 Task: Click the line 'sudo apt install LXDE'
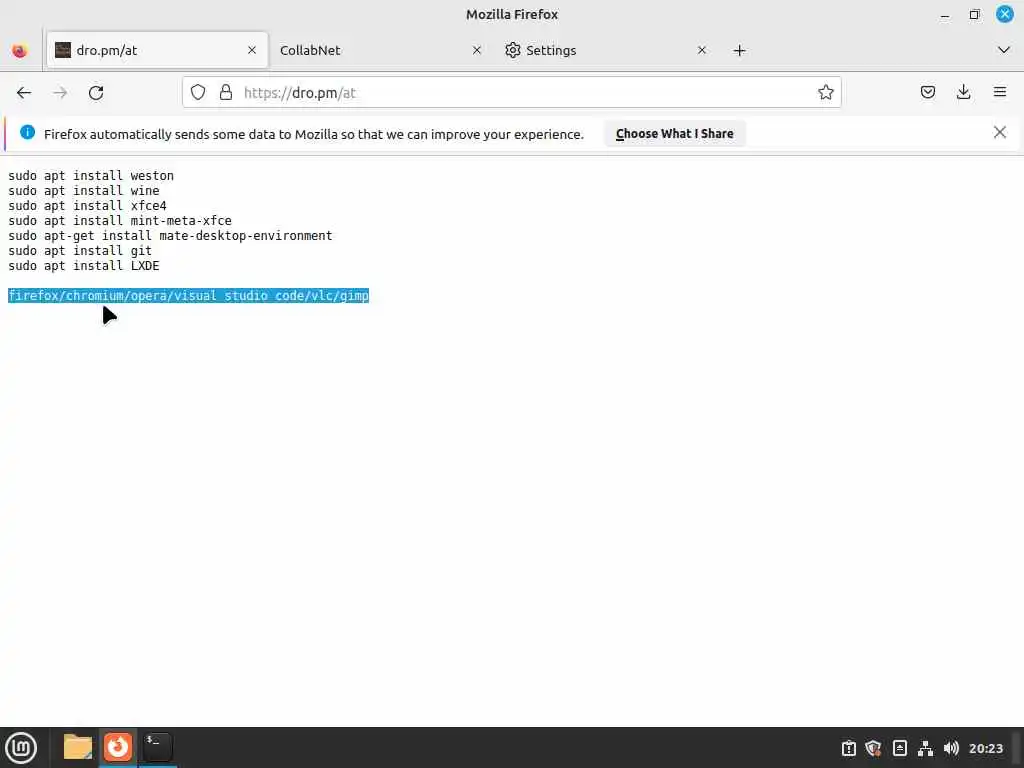(84, 266)
